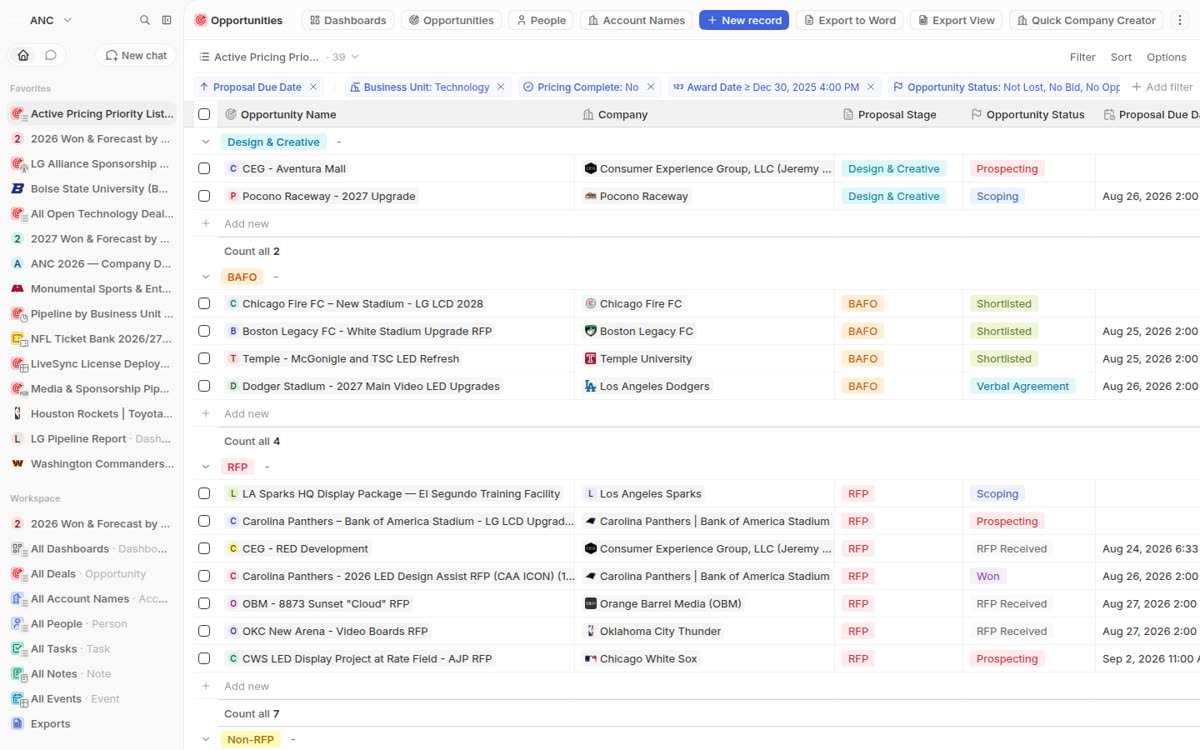1200x750 pixels.
Task: Open the view Options menu
Action: tap(1166, 57)
